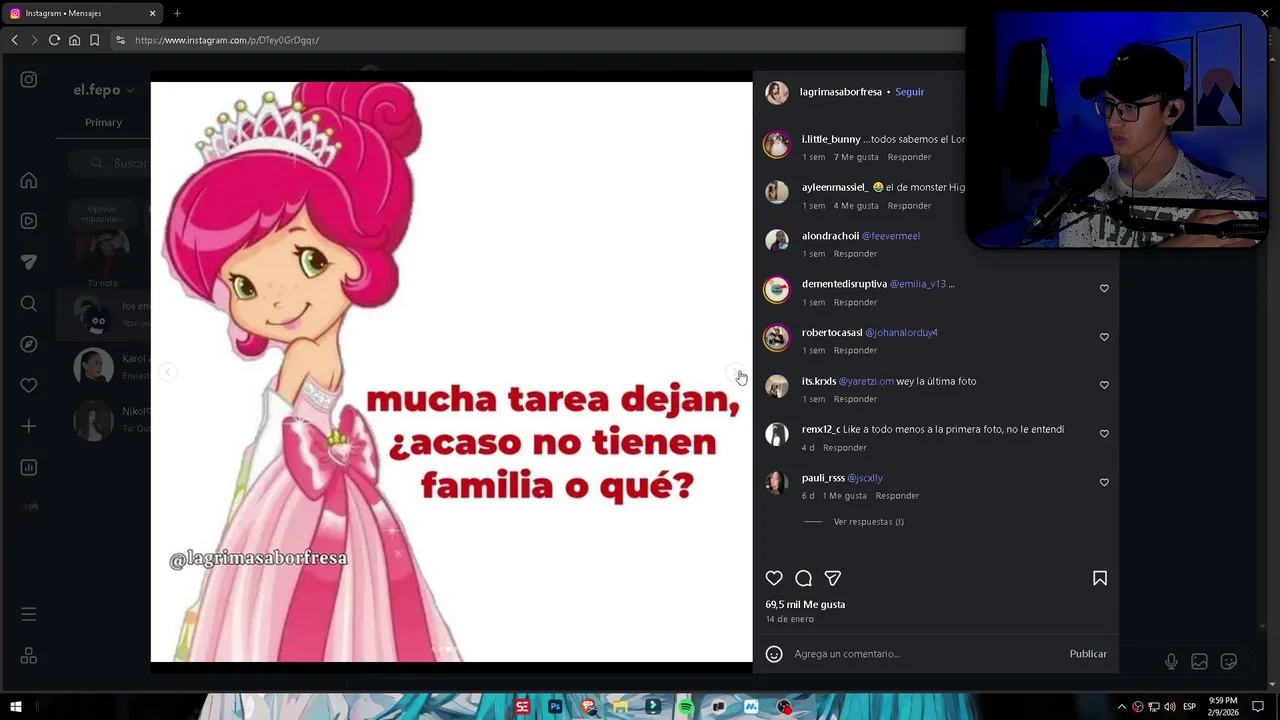Open the Search magnifier sidebar icon
Image resolution: width=1280 pixels, height=720 pixels.
(x=29, y=303)
